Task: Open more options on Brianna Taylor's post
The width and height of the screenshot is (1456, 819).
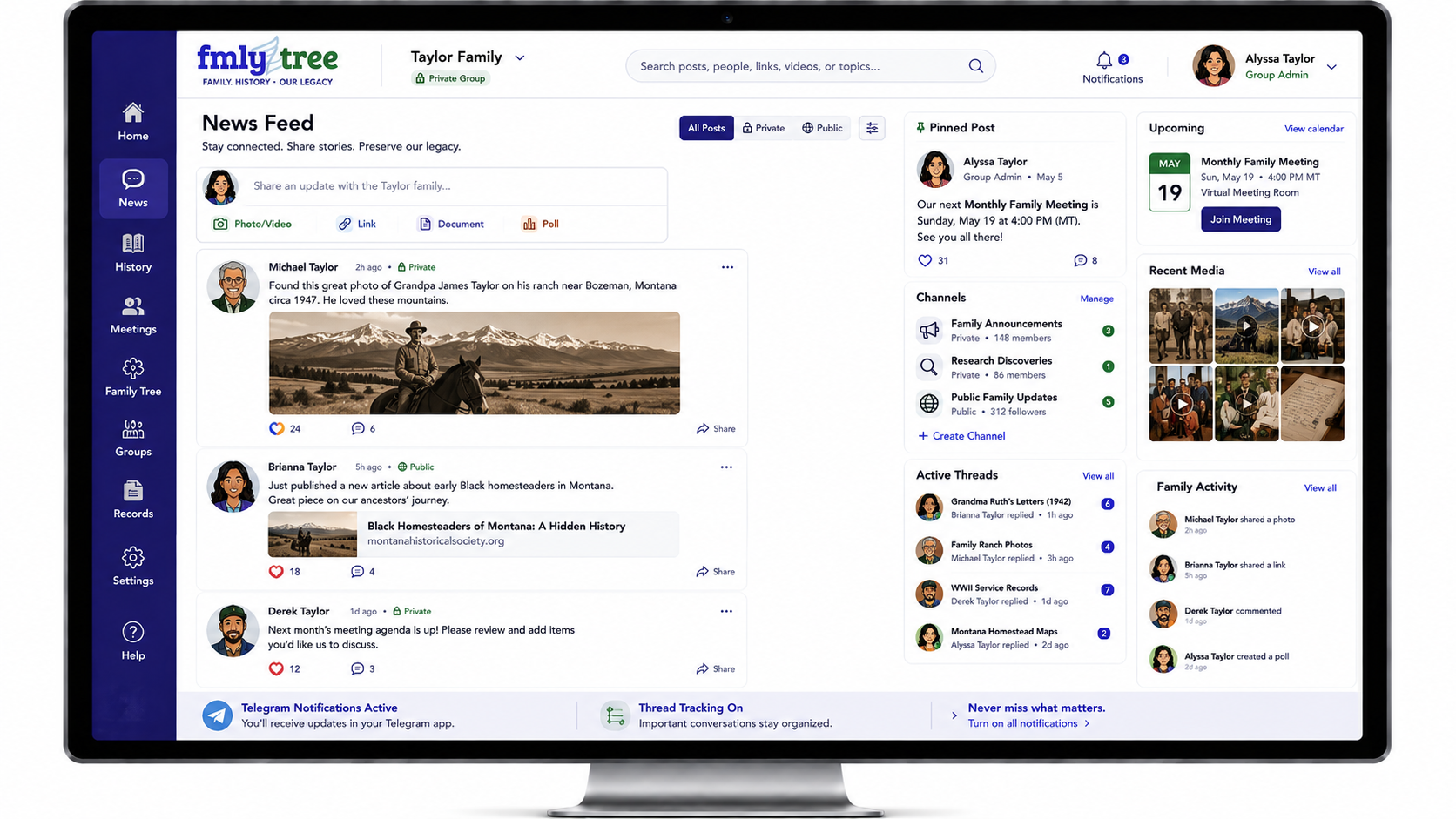Action: [x=726, y=467]
